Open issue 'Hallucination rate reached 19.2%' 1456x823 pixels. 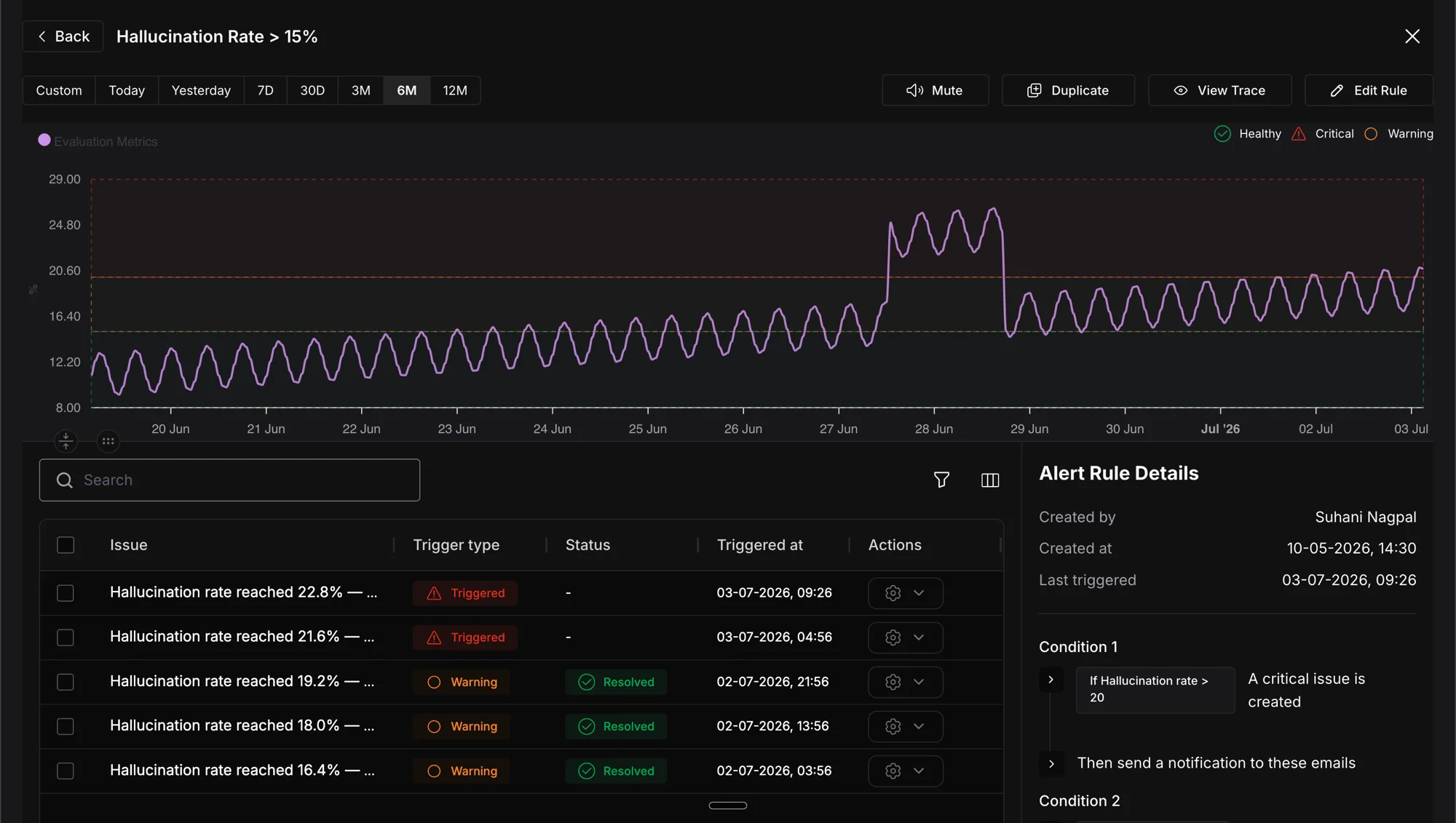pyautogui.click(x=242, y=681)
